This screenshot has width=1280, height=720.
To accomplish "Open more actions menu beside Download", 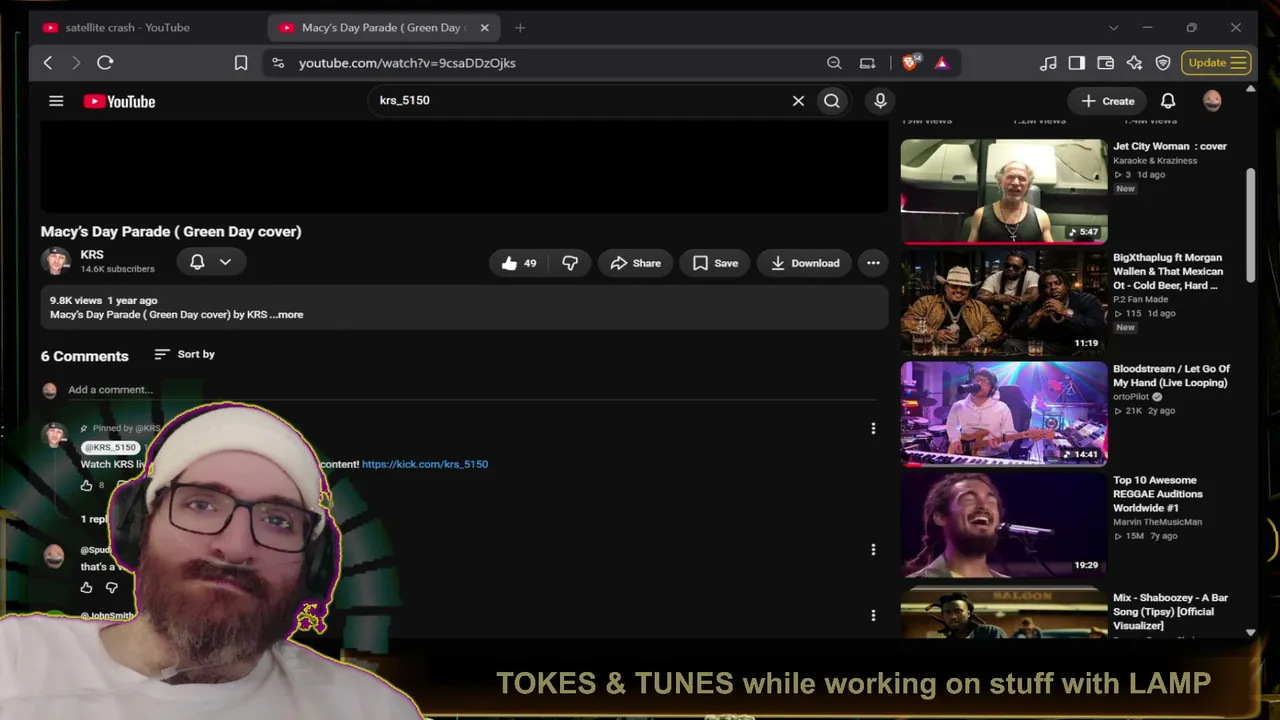I will click(873, 263).
